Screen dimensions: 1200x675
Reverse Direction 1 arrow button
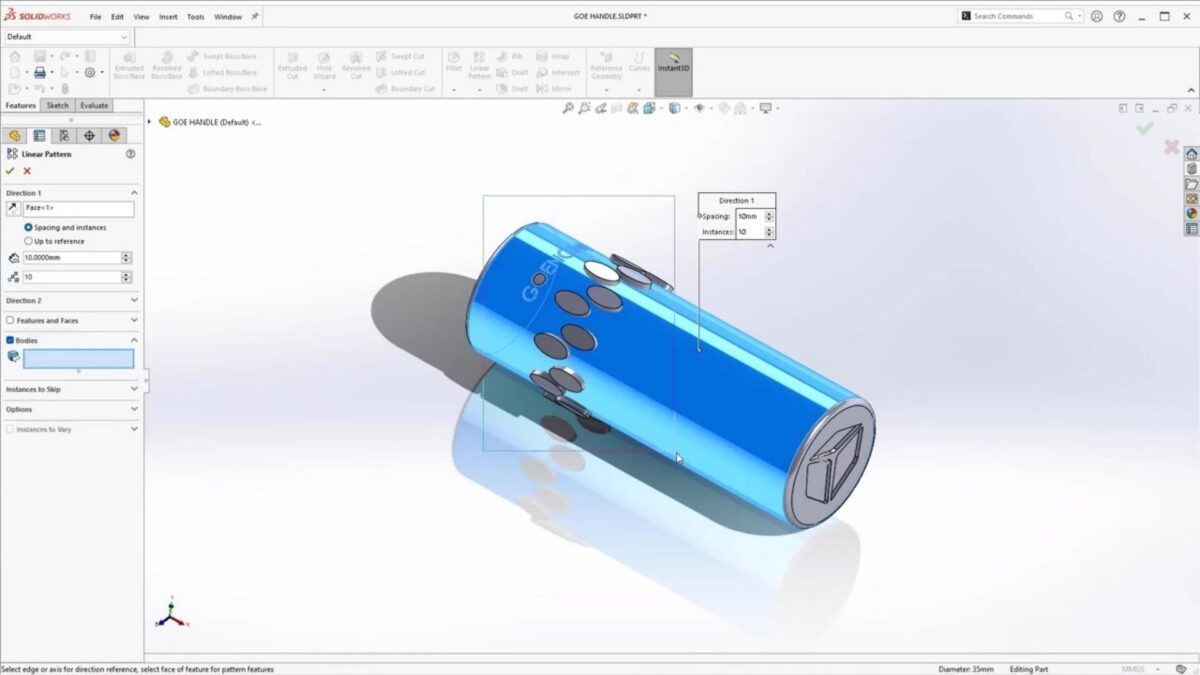(13, 208)
